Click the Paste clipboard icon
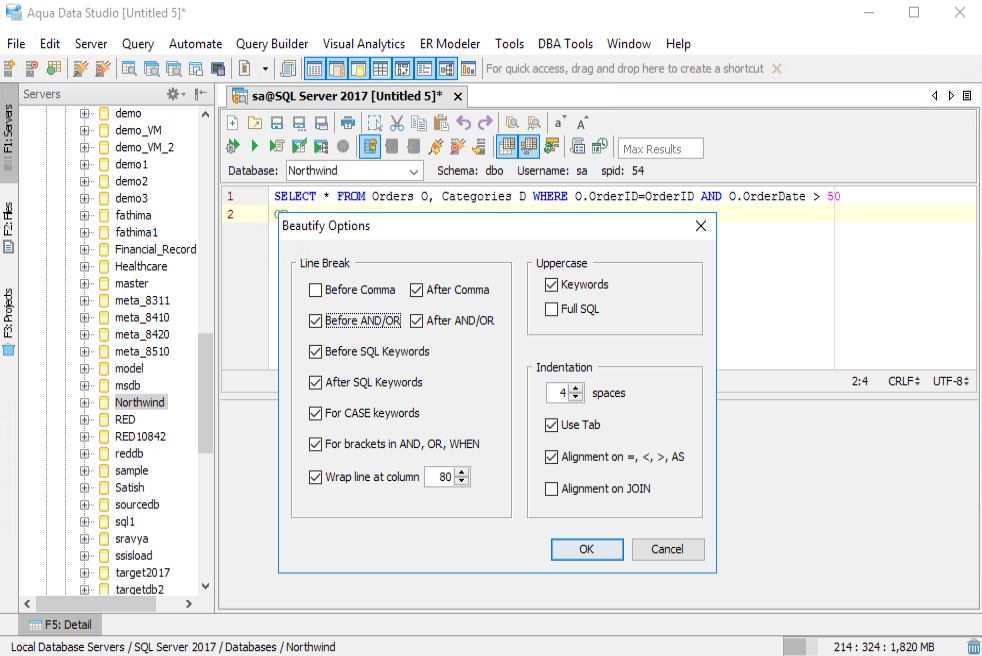Screen dimensions: 982x656 click(x=441, y=123)
